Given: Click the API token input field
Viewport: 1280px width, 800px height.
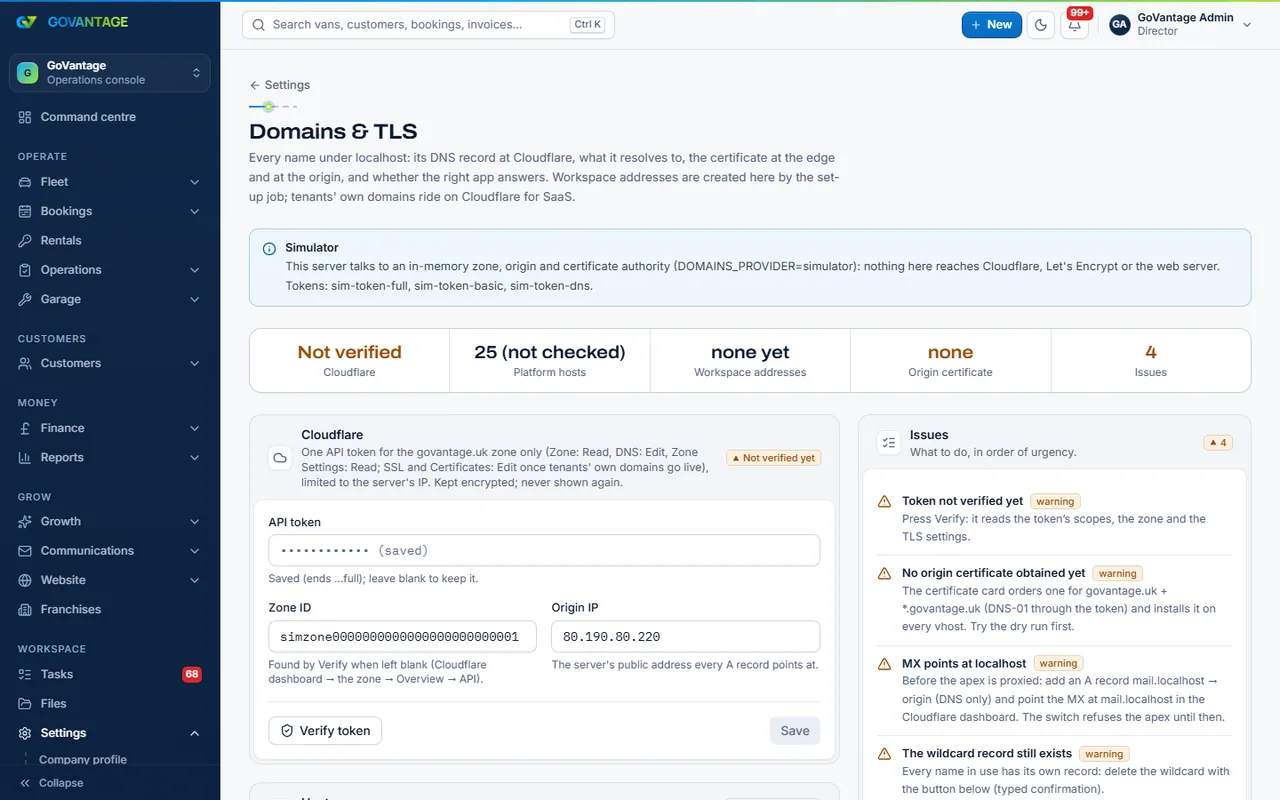Looking at the screenshot, I should (544, 551).
